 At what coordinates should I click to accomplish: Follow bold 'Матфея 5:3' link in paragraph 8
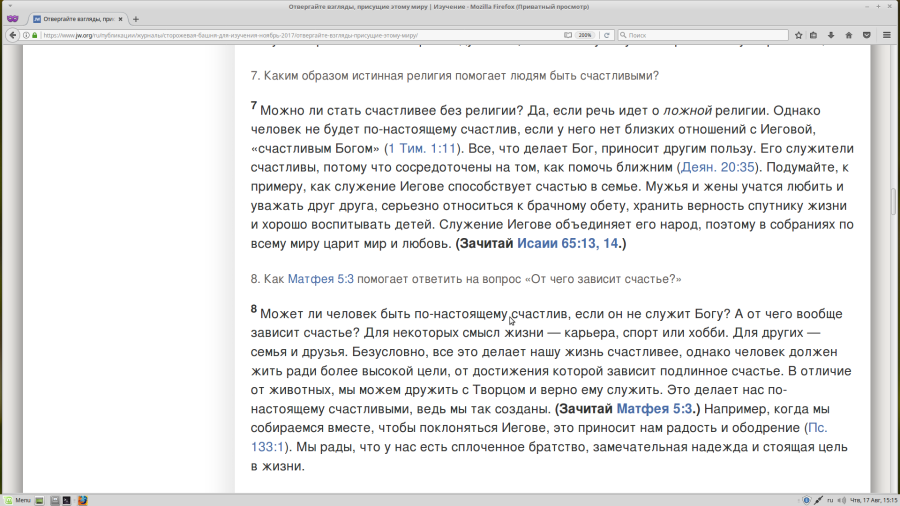coord(654,409)
